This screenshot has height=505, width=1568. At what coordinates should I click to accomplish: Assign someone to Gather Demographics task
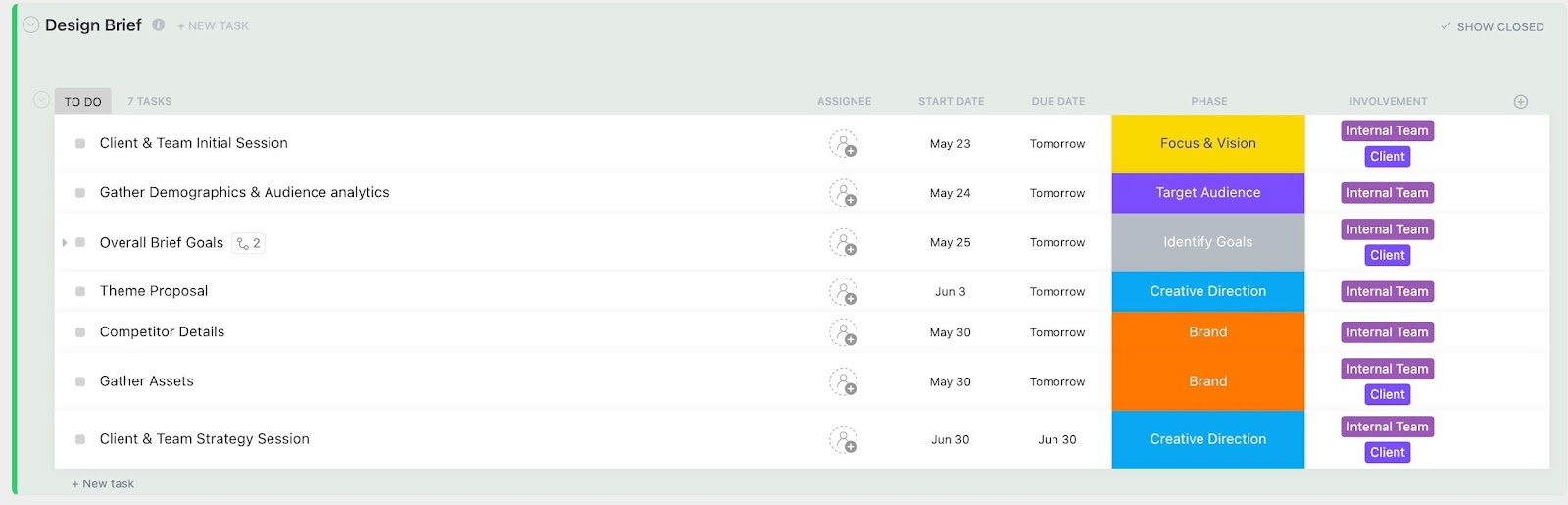[843, 193]
